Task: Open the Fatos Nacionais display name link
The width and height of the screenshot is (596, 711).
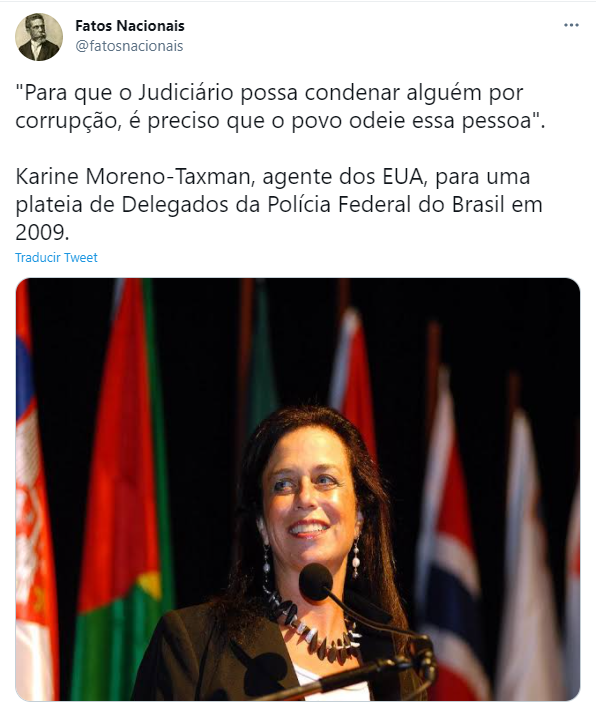Action: pos(130,26)
